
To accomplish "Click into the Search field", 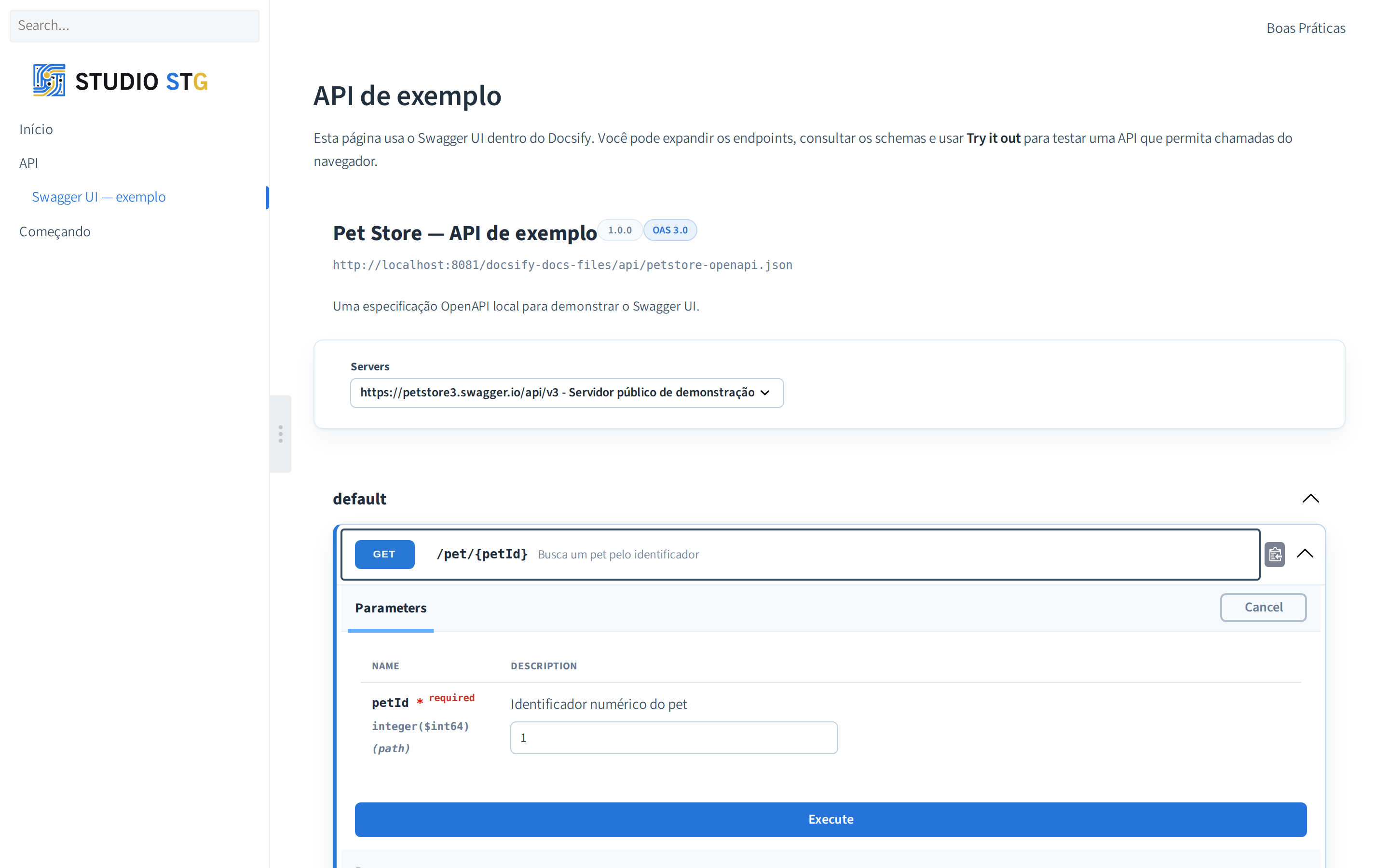I will 134,26.
